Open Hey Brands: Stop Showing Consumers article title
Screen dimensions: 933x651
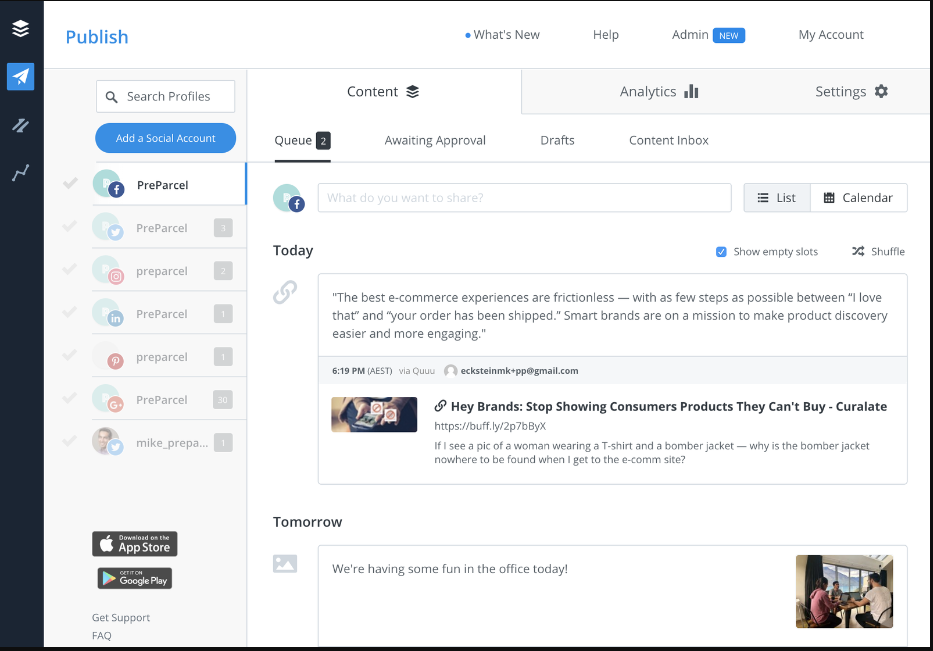669,406
